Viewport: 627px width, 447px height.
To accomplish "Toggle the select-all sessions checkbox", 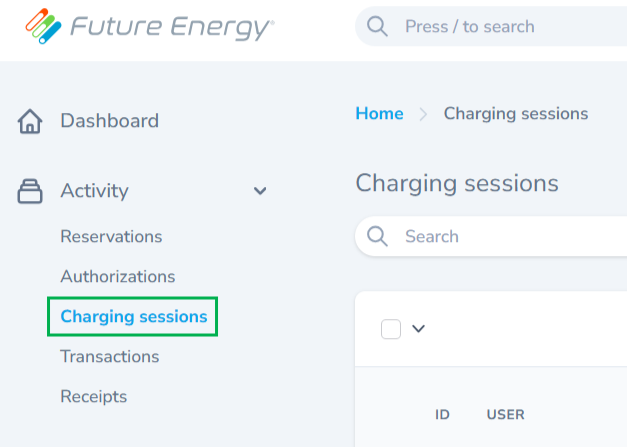I will [x=391, y=329].
